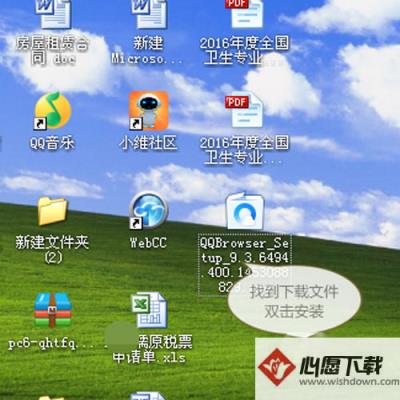400x400 pixels.
Task: Click the WebCC label text
Action: pyautogui.click(x=148, y=242)
